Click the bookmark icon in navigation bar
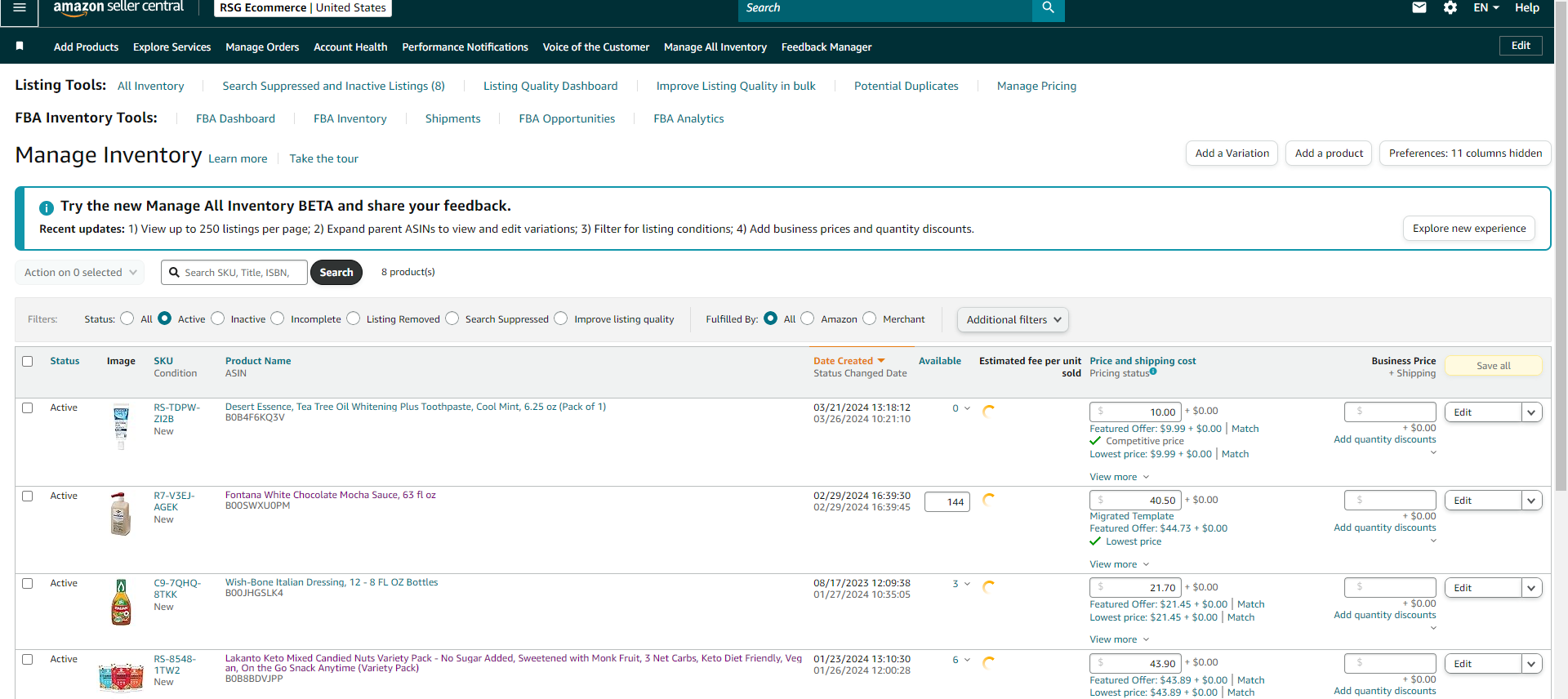The height and width of the screenshot is (699, 1568). [x=20, y=47]
